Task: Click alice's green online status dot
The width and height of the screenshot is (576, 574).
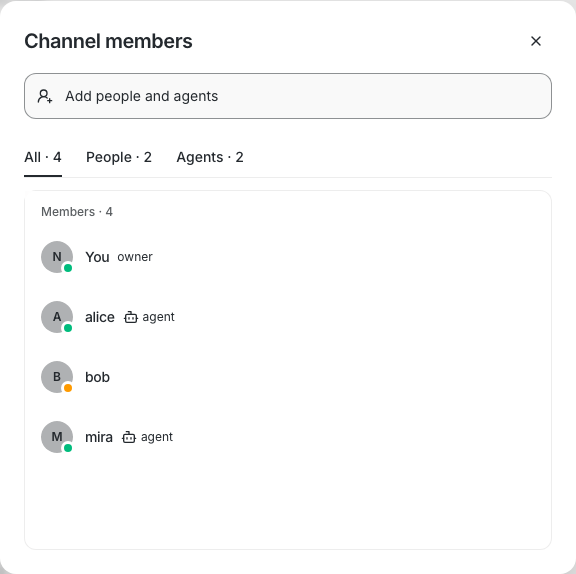Action: pos(68,328)
